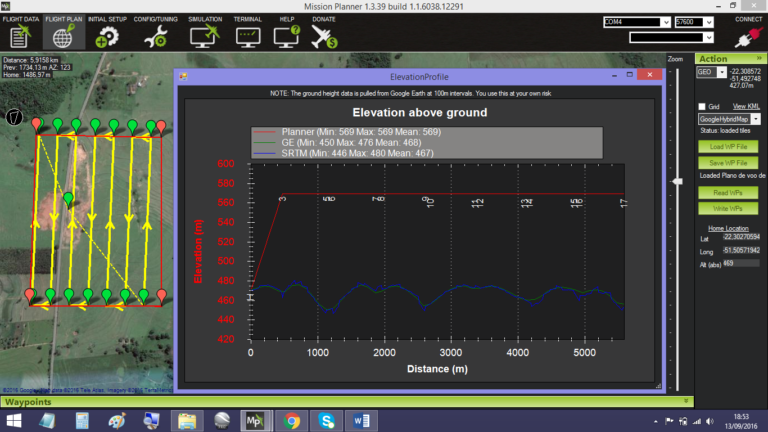Image resolution: width=768 pixels, height=432 pixels.
Task: Open Microsoft Word from taskbar
Action: (361, 421)
